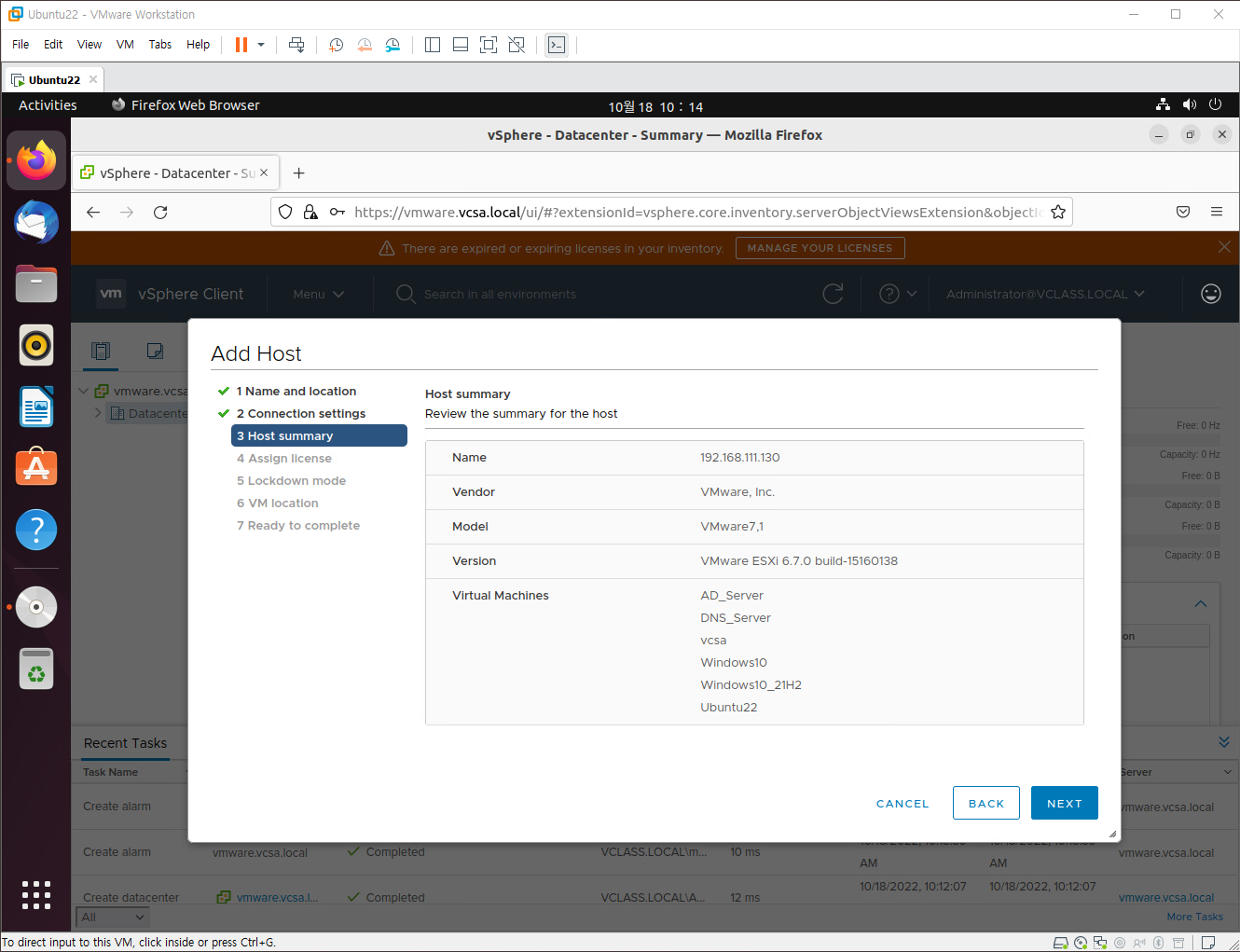Screen dimensions: 1240x952
Task: Reload the vSphere page in Firefox
Action: 160,212
